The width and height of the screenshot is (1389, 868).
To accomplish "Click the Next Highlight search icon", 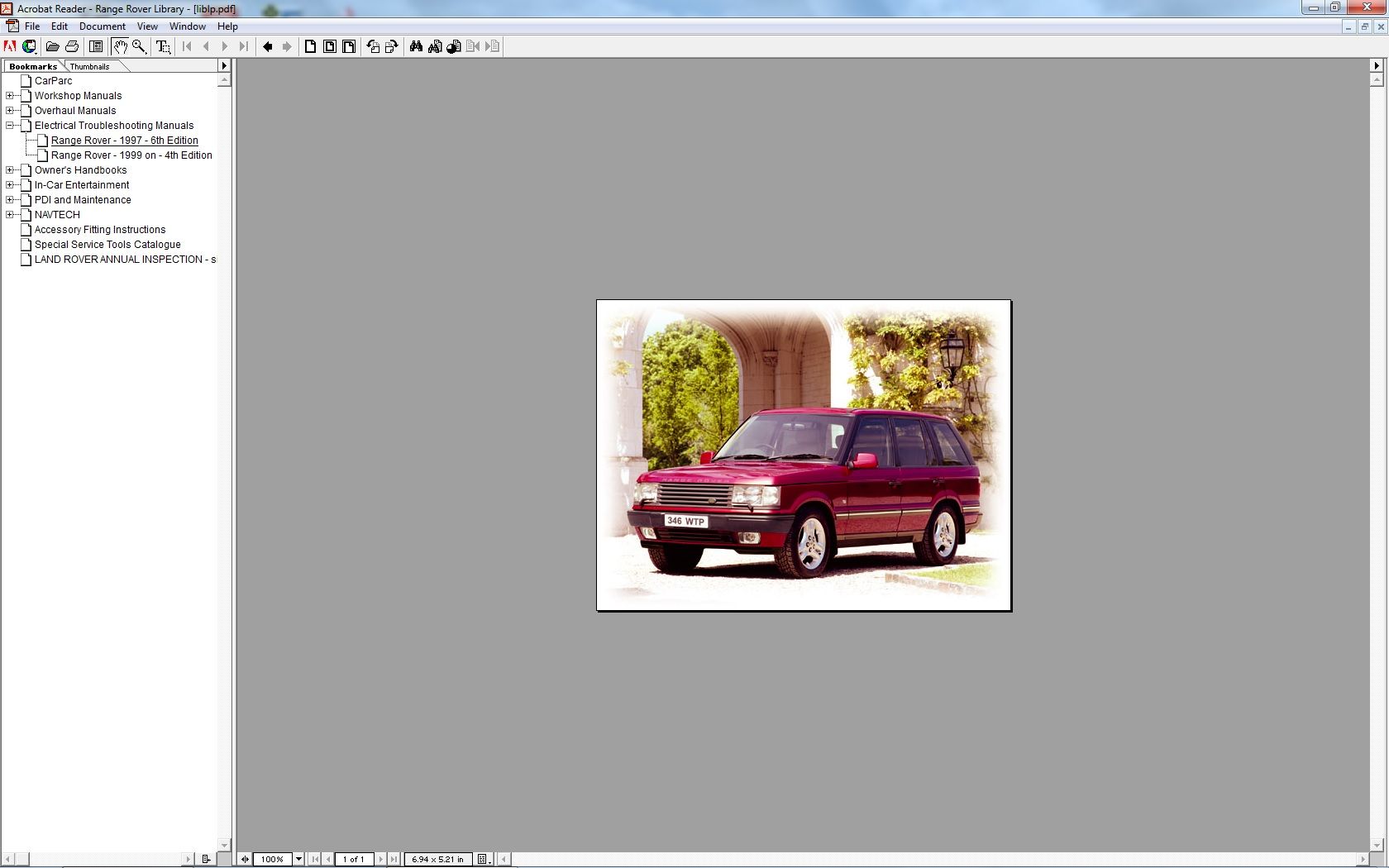I will [x=492, y=47].
